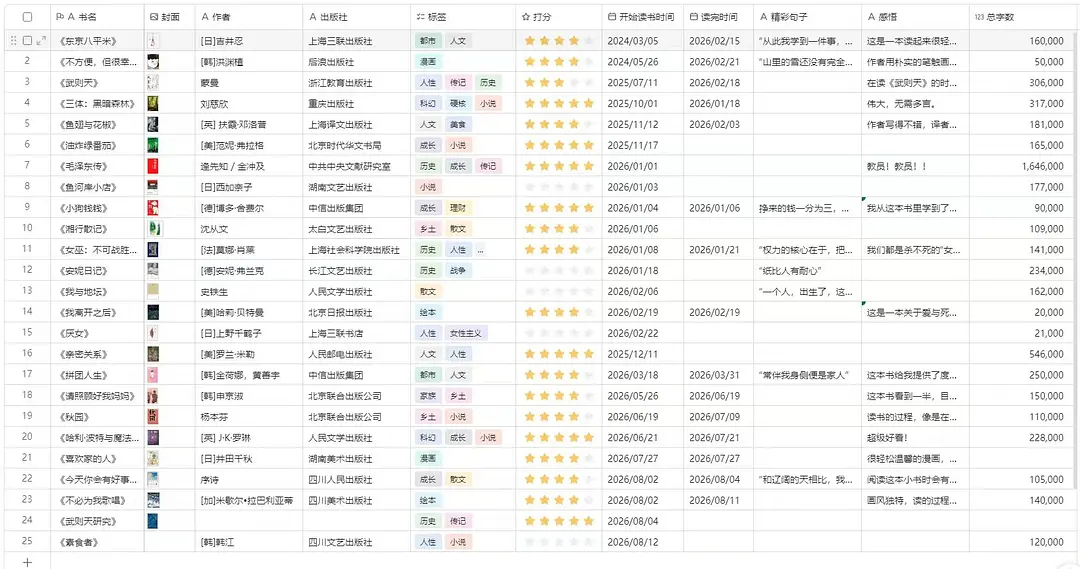Select the publisher cell 人民邮电出版社

click(x=357, y=354)
